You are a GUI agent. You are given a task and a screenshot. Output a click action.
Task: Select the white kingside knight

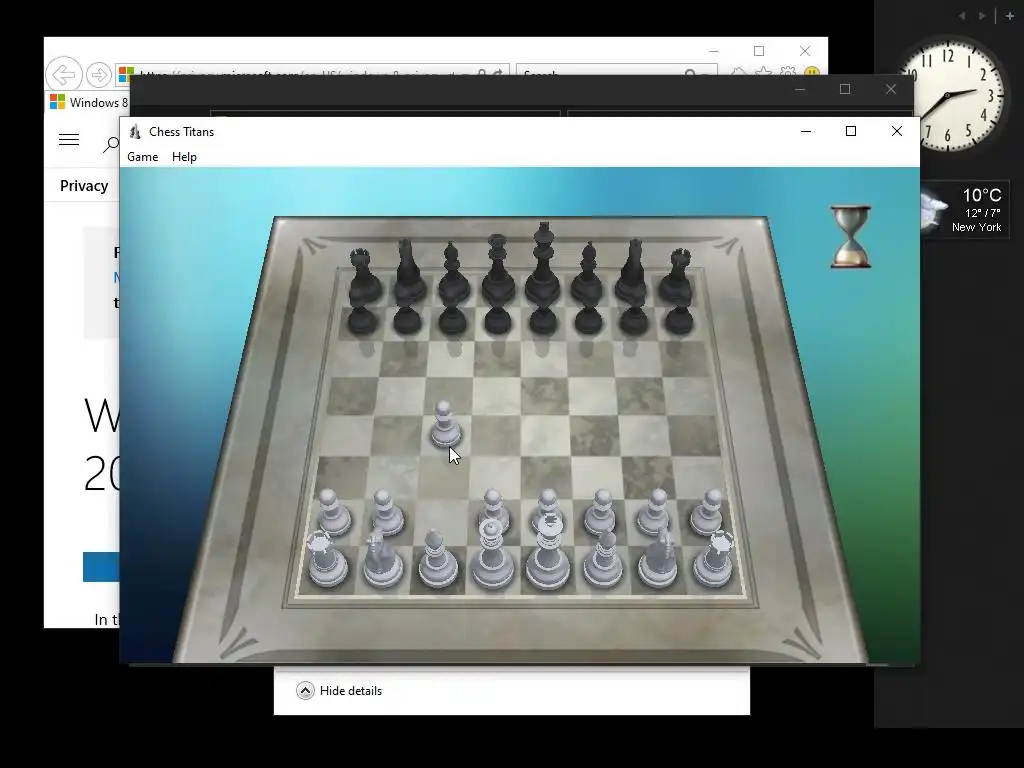658,559
